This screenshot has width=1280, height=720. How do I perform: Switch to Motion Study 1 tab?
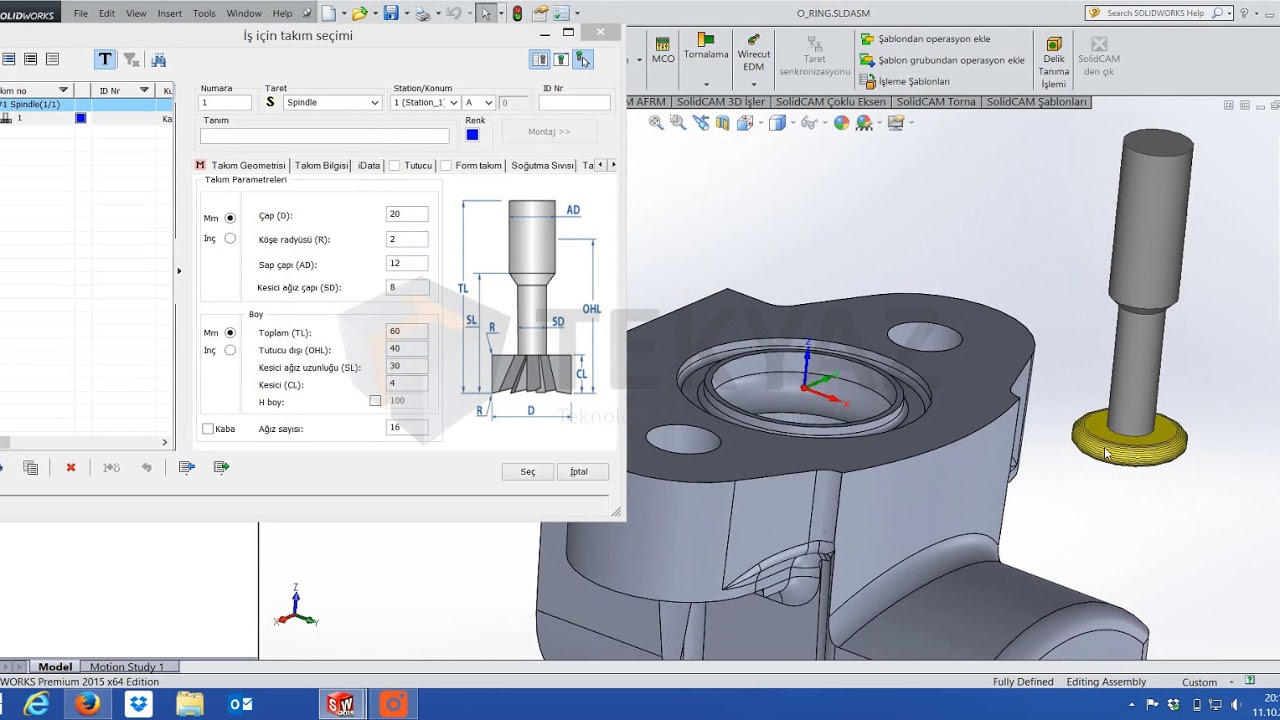(127, 667)
